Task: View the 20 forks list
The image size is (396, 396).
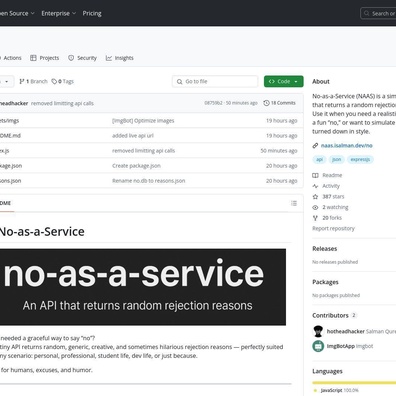Action: [x=332, y=218]
